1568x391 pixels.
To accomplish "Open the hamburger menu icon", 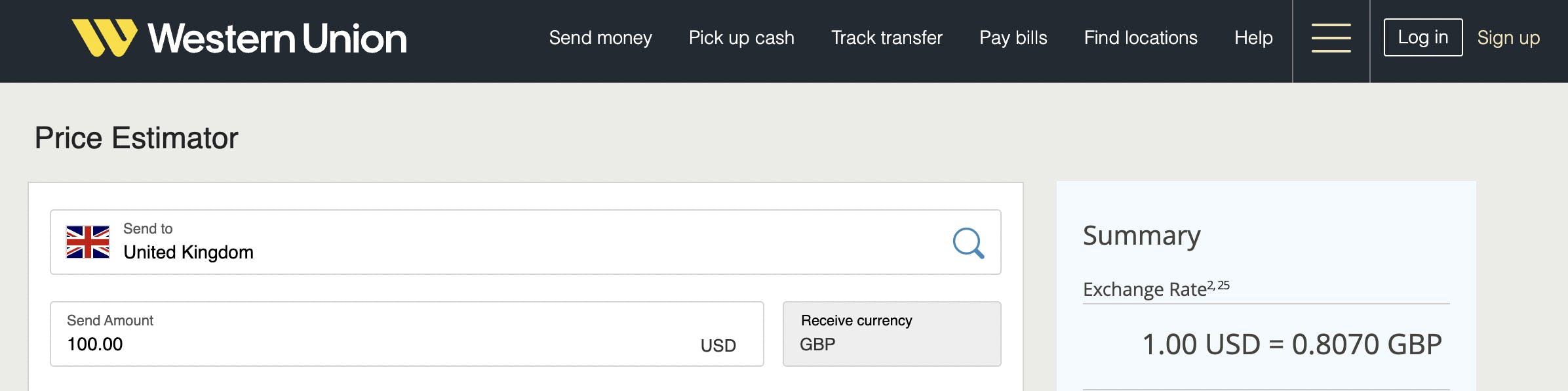I will (x=1331, y=38).
